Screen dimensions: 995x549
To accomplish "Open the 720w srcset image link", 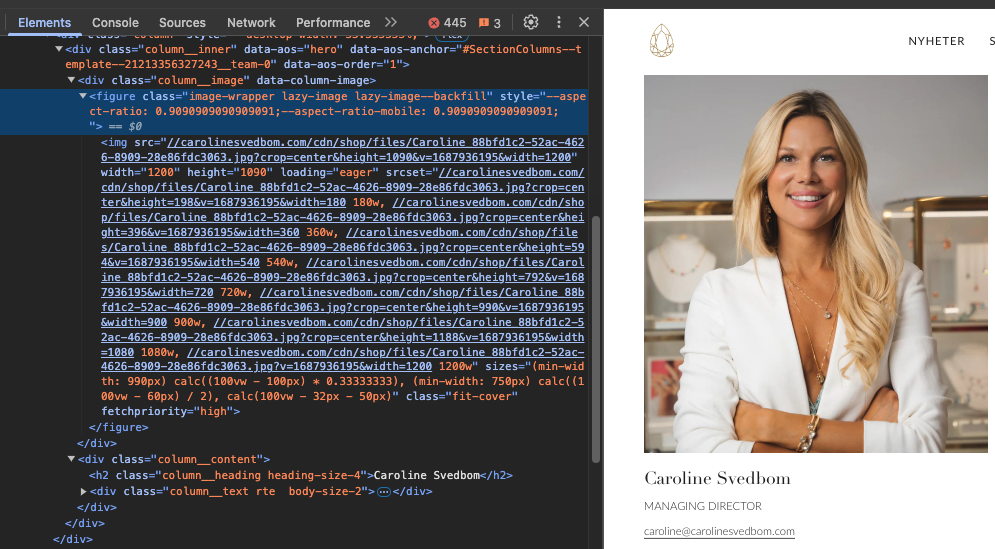I will click(343, 277).
